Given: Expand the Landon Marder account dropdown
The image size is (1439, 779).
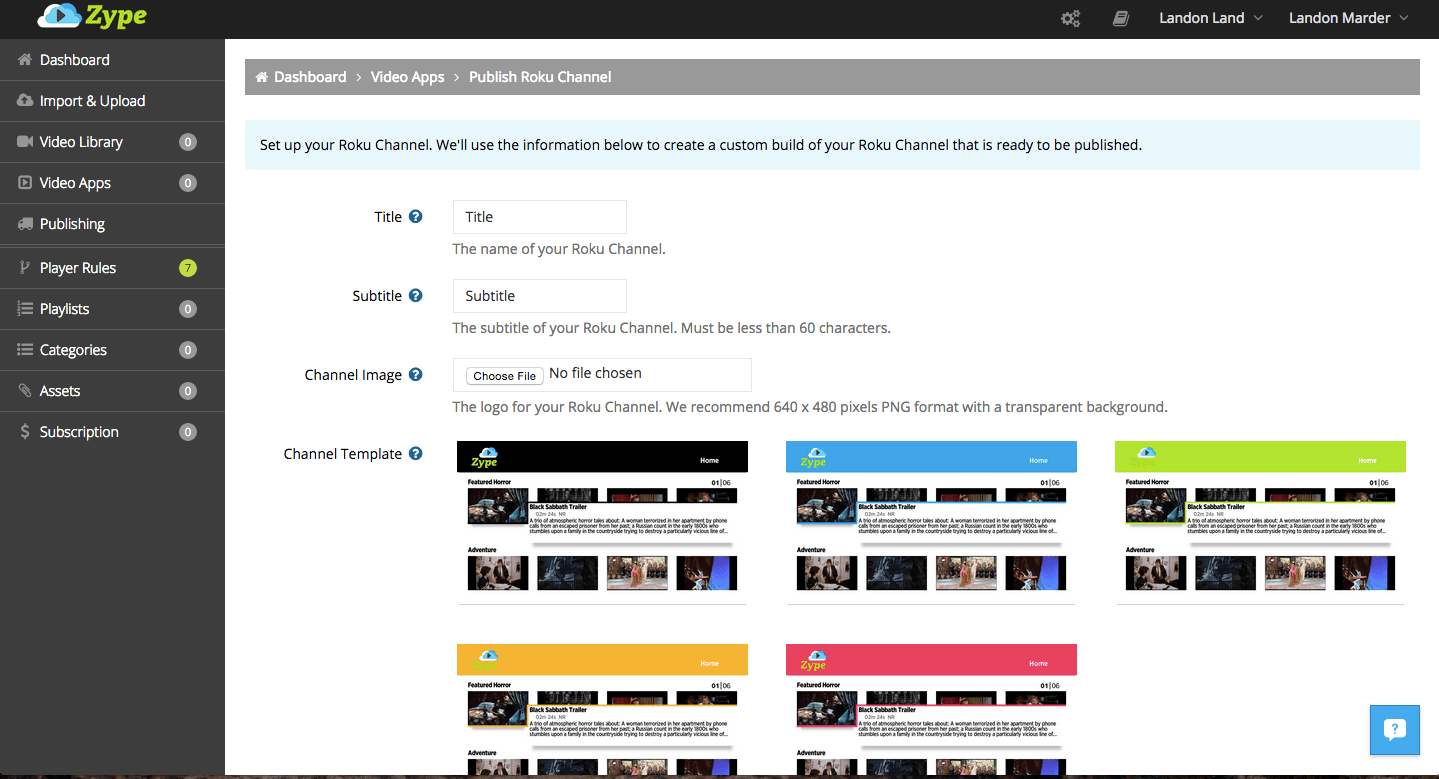Looking at the screenshot, I should [1349, 18].
